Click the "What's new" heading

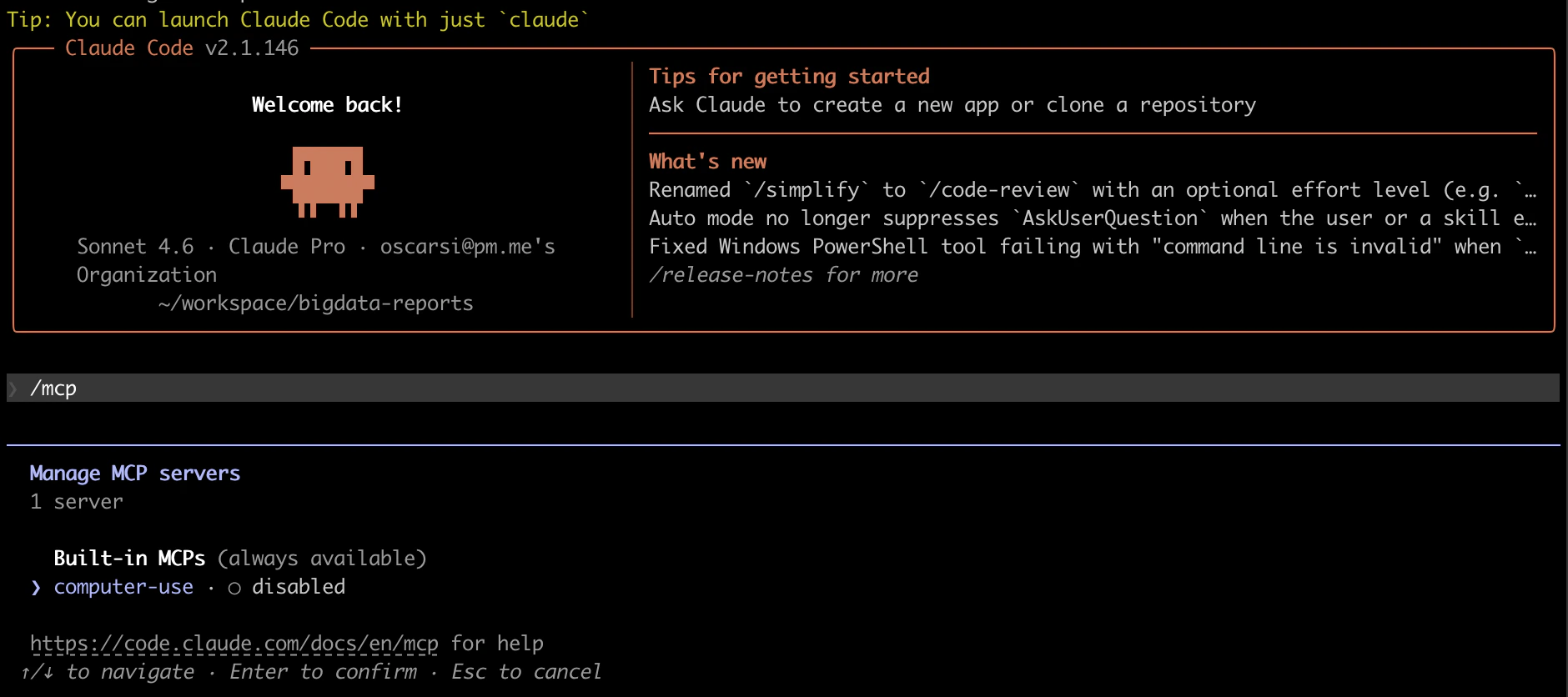[707, 162]
